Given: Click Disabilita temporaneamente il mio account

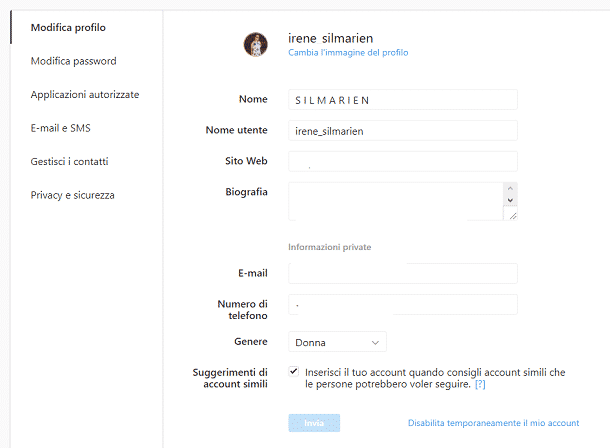Looking at the screenshot, I should 493,423.
